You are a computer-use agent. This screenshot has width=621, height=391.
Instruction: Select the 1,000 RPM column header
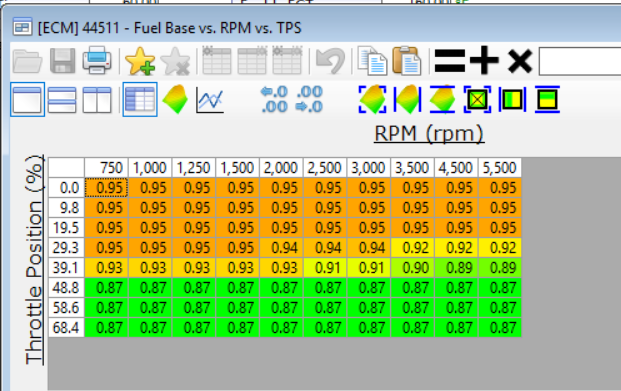(150, 168)
